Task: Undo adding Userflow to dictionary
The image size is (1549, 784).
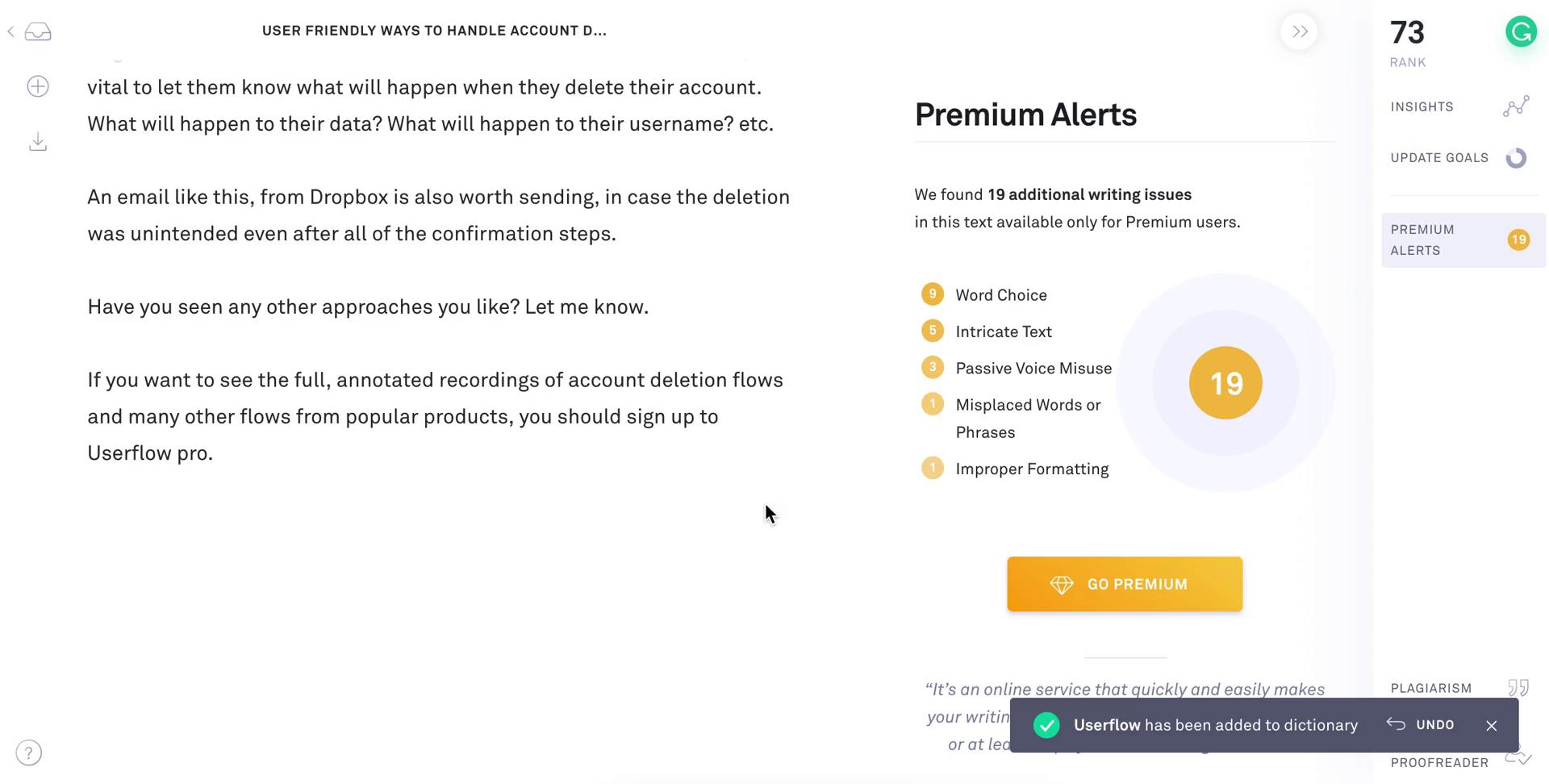Action: [1421, 725]
